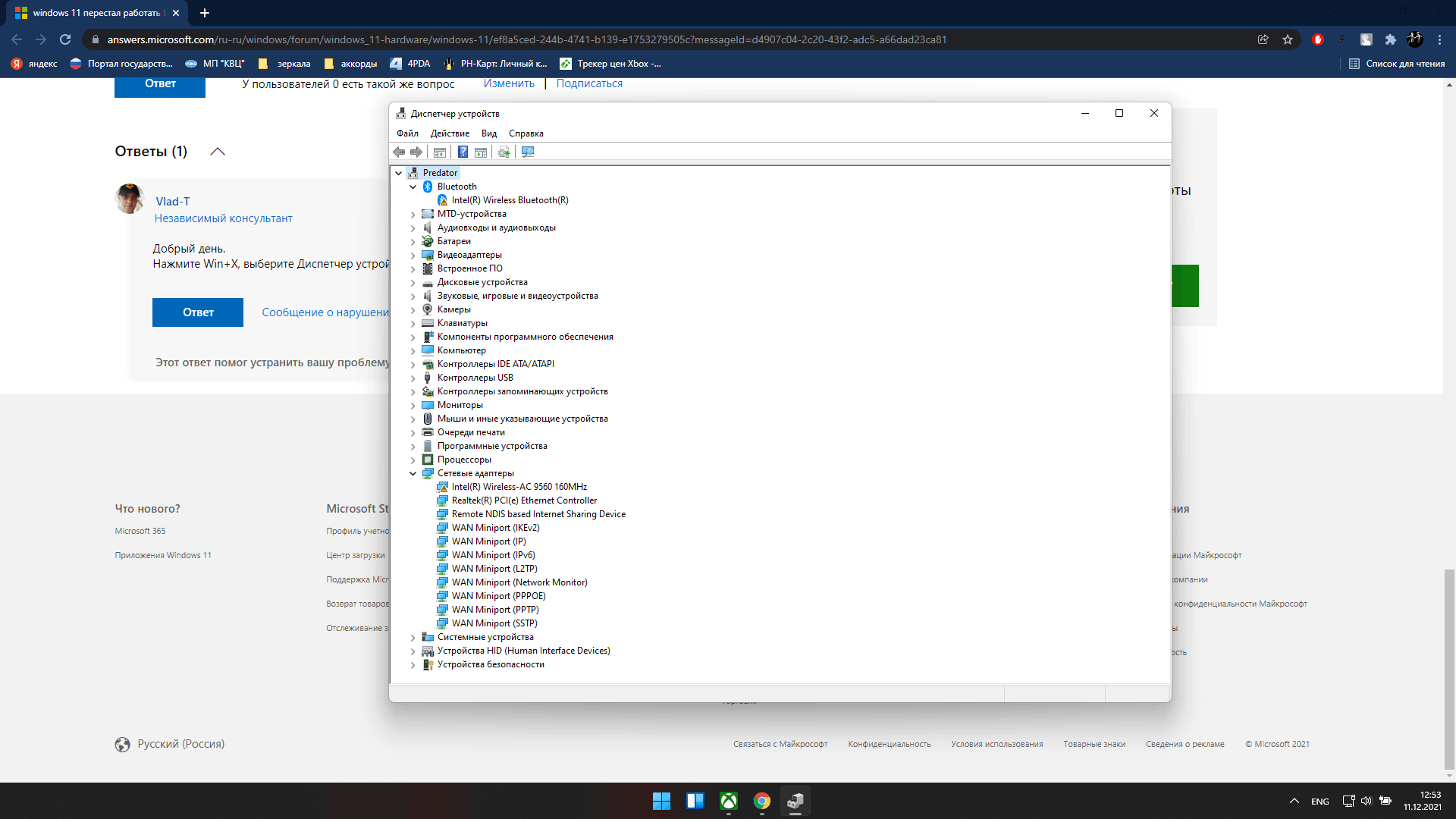This screenshot has width=1456, height=819.
Task: Open the Действие menu
Action: [450, 133]
